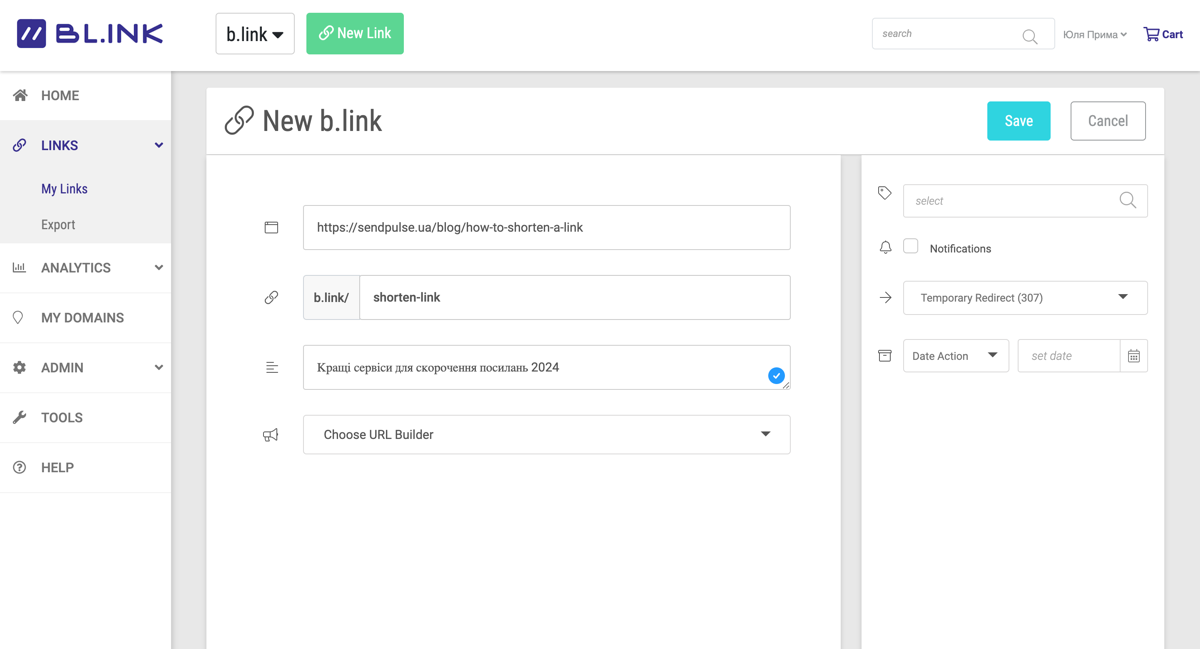The image size is (1200, 649).
Task: Click the notes icon beside the title field
Action: (271, 366)
